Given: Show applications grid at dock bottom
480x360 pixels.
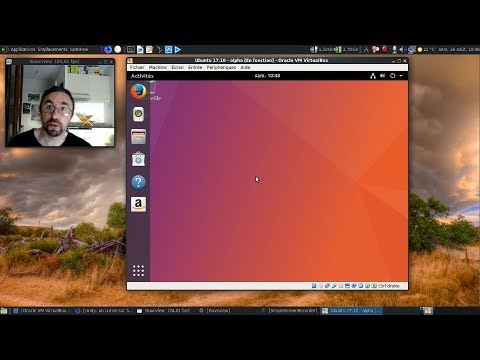Looking at the screenshot, I should 138,271.
